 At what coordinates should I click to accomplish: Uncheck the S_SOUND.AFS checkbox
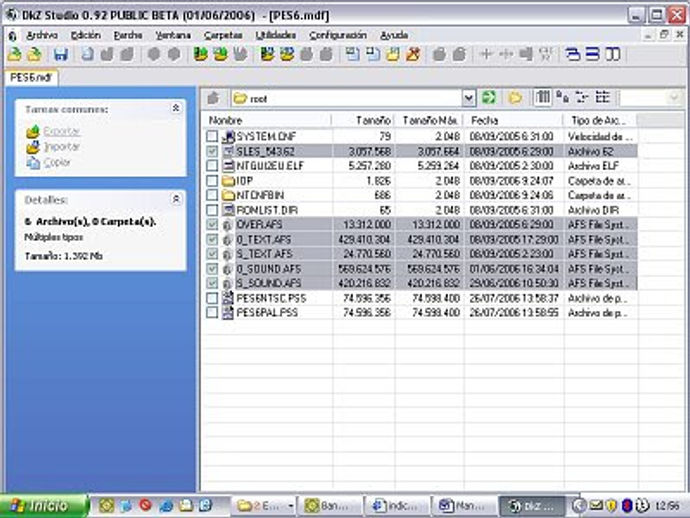click(x=212, y=283)
